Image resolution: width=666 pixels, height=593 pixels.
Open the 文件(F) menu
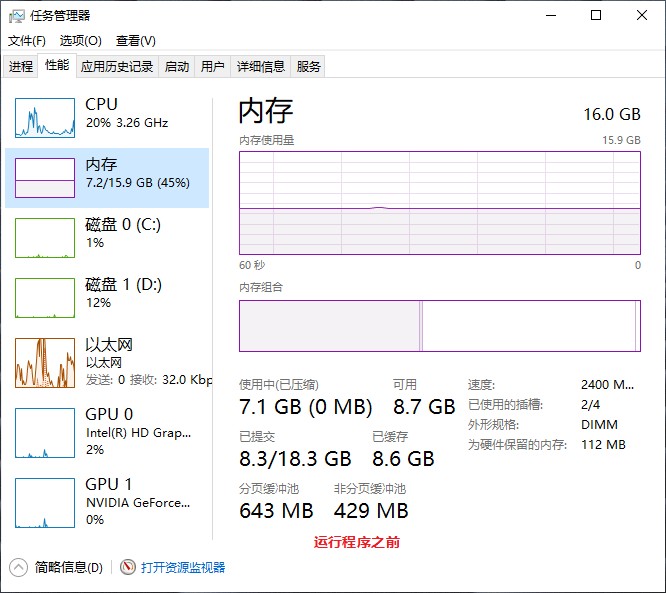click(x=27, y=41)
